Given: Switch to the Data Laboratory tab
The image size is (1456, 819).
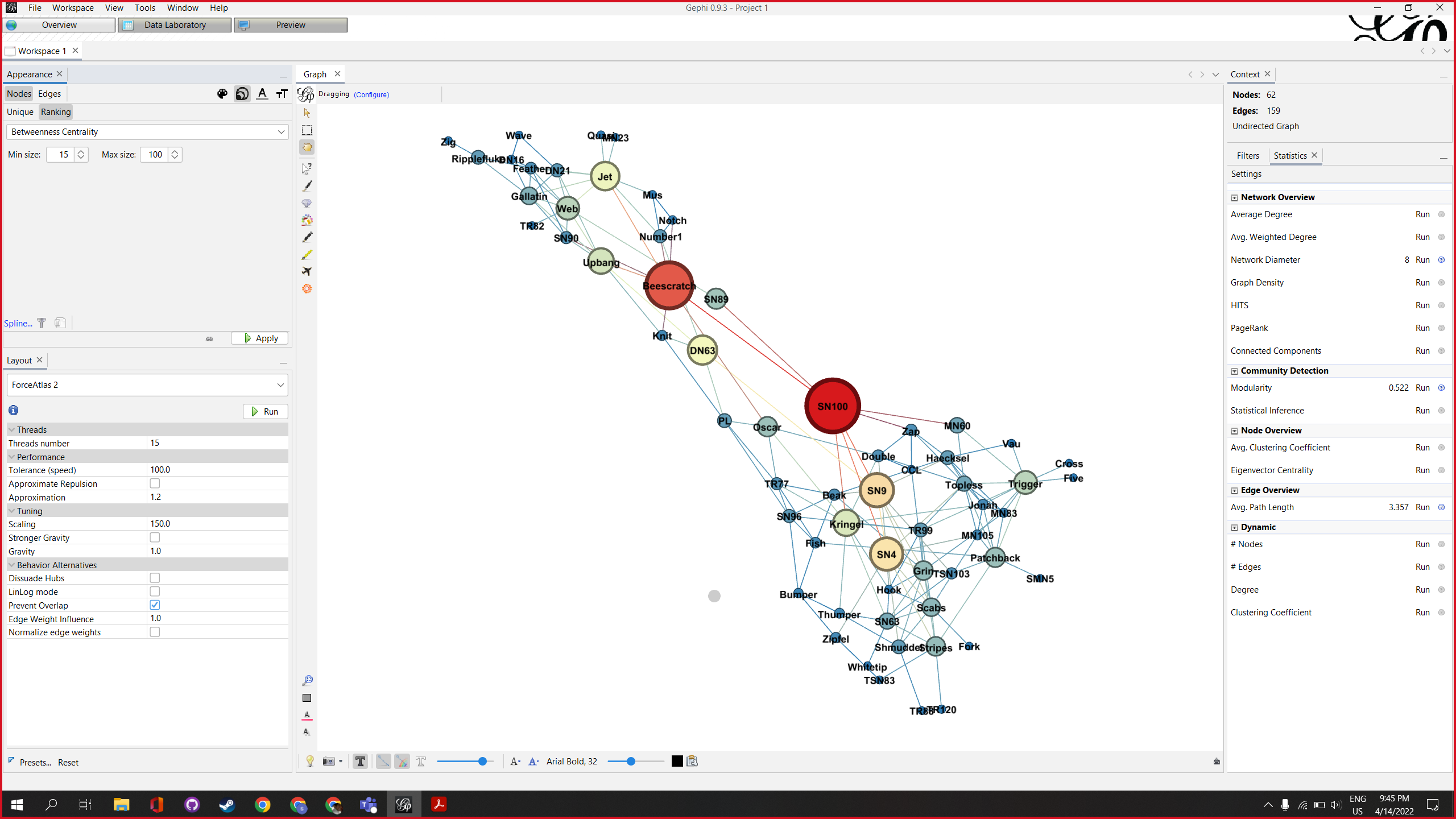Looking at the screenshot, I should (174, 24).
